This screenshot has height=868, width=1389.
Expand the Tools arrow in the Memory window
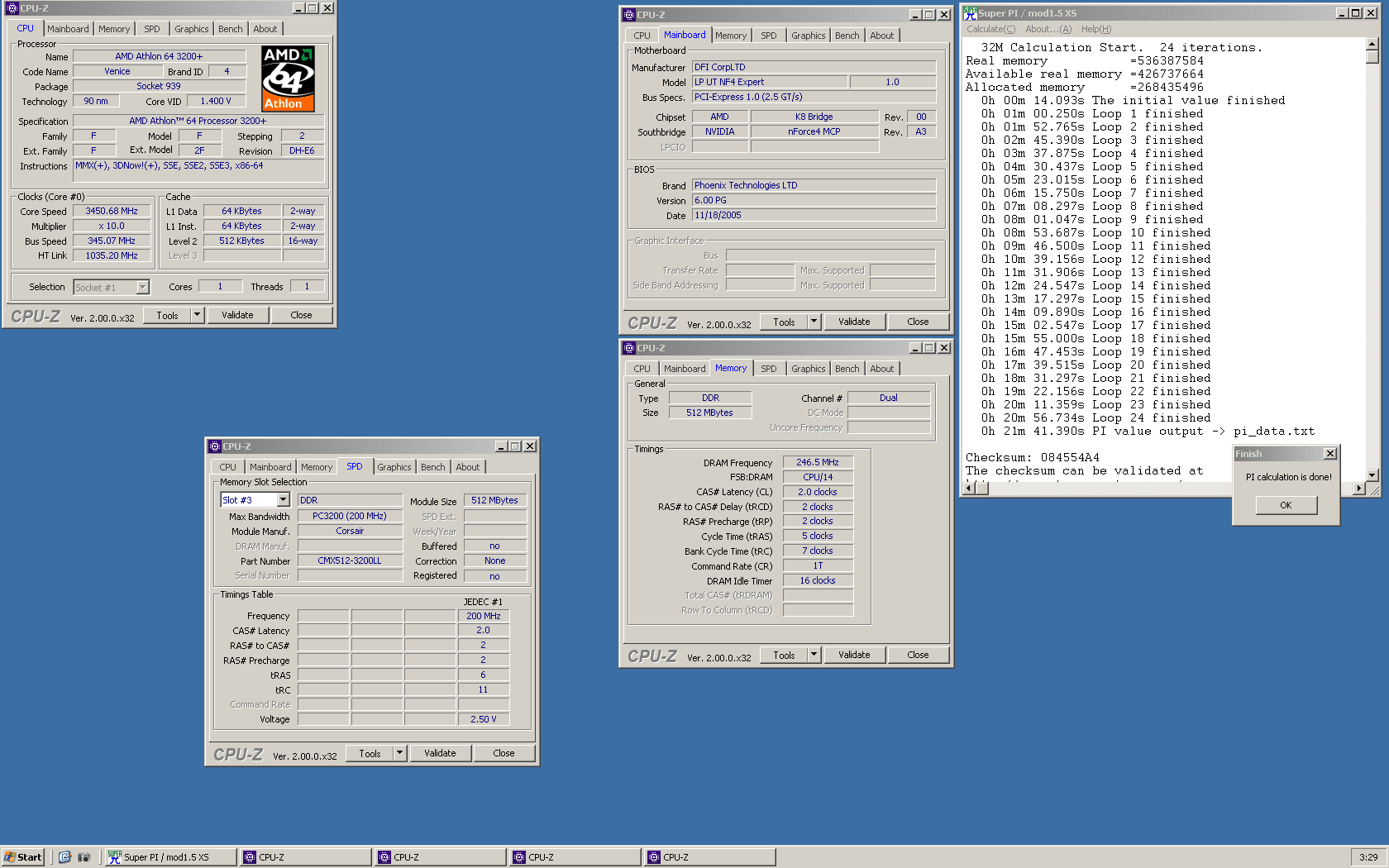coord(814,655)
